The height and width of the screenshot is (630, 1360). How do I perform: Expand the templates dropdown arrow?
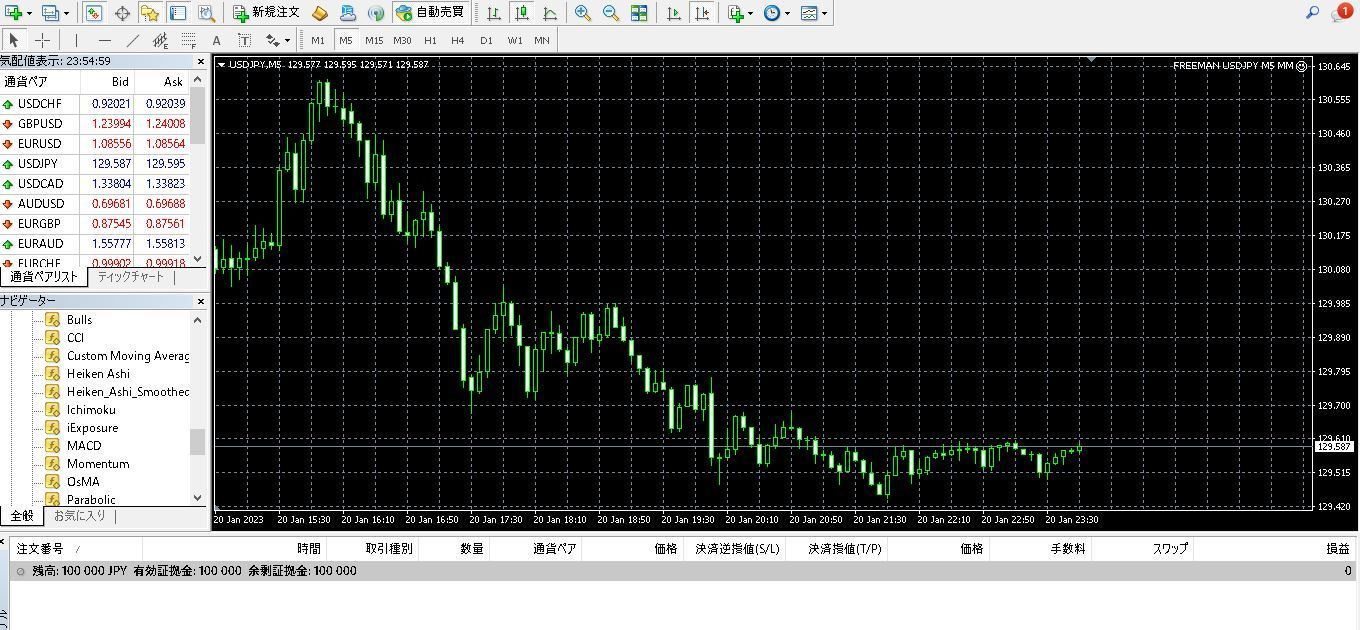pos(824,13)
